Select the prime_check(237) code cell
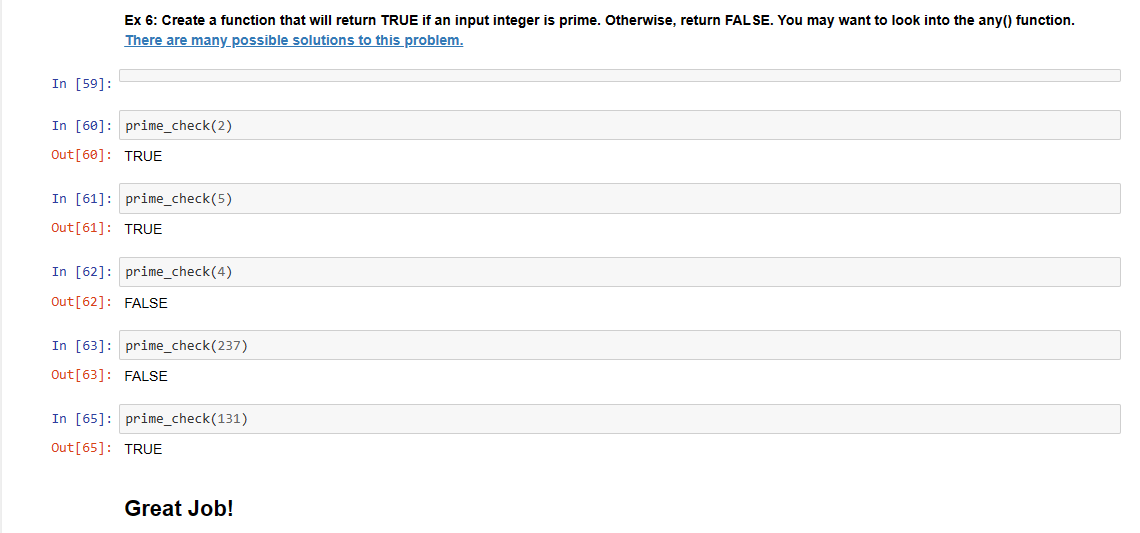Viewport: 1140px width, 533px height. [x=619, y=345]
